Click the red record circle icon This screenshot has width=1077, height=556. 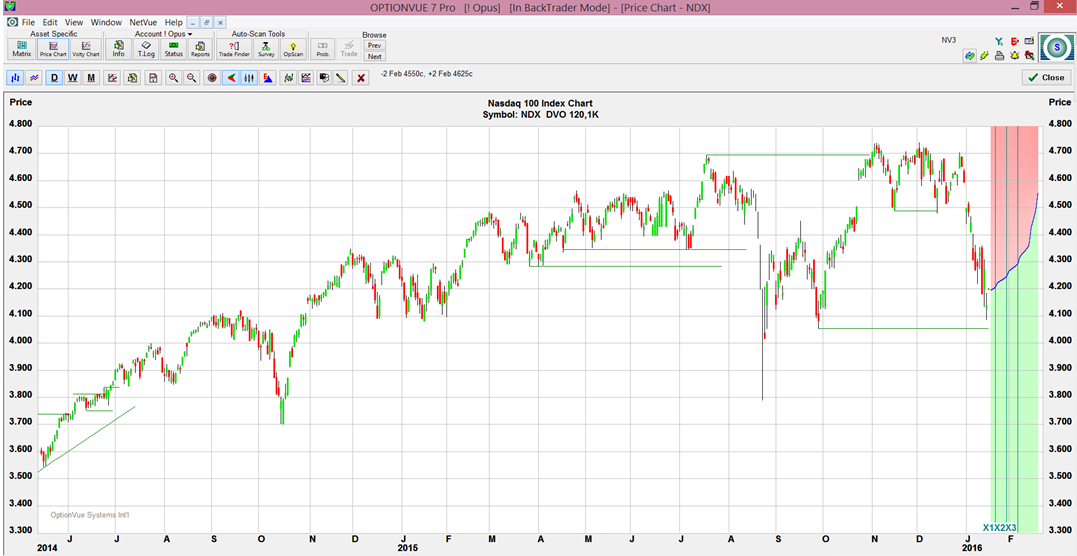[x=212, y=78]
